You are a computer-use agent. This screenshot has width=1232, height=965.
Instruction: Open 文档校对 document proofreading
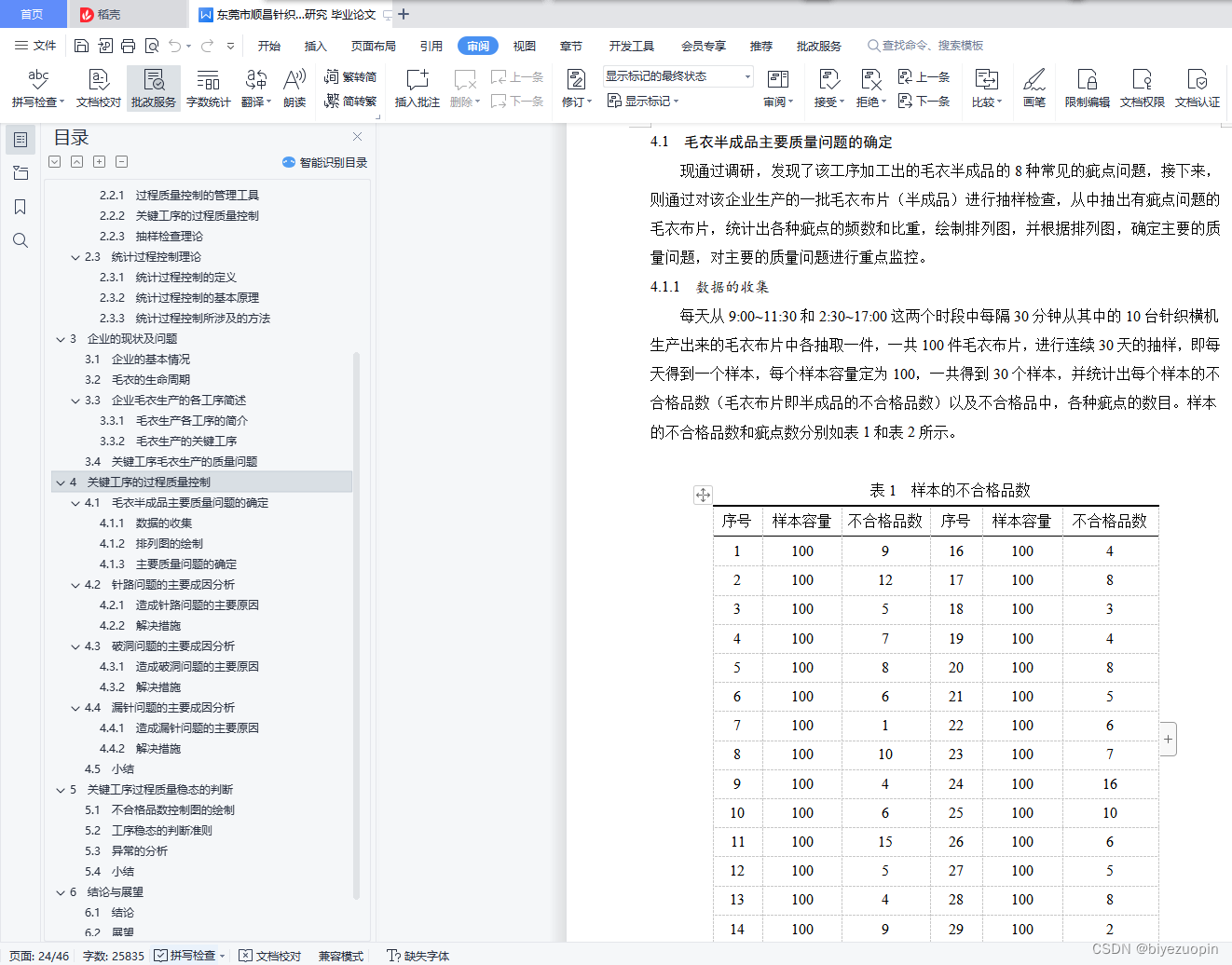click(x=98, y=88)
